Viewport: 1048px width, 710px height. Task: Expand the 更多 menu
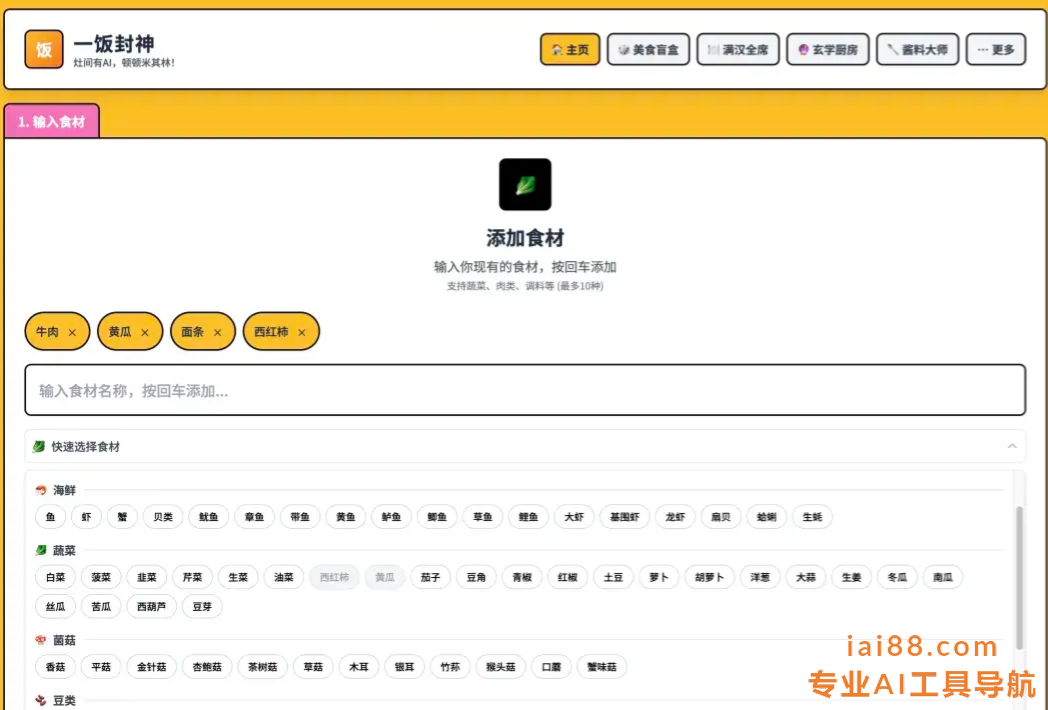click(x=995, y=50)
